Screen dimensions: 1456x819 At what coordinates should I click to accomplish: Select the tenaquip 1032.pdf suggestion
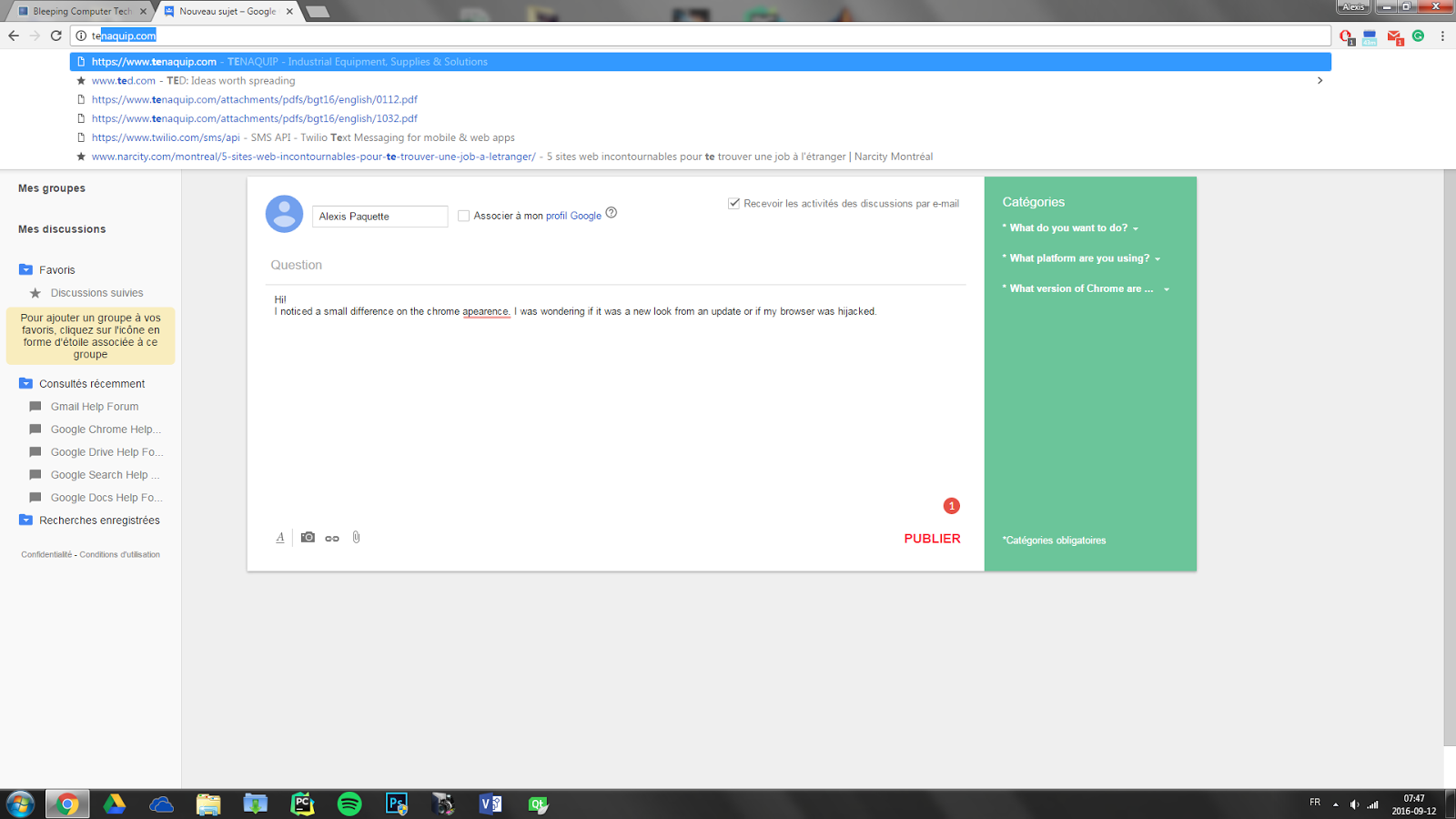(x=701, y=118)
